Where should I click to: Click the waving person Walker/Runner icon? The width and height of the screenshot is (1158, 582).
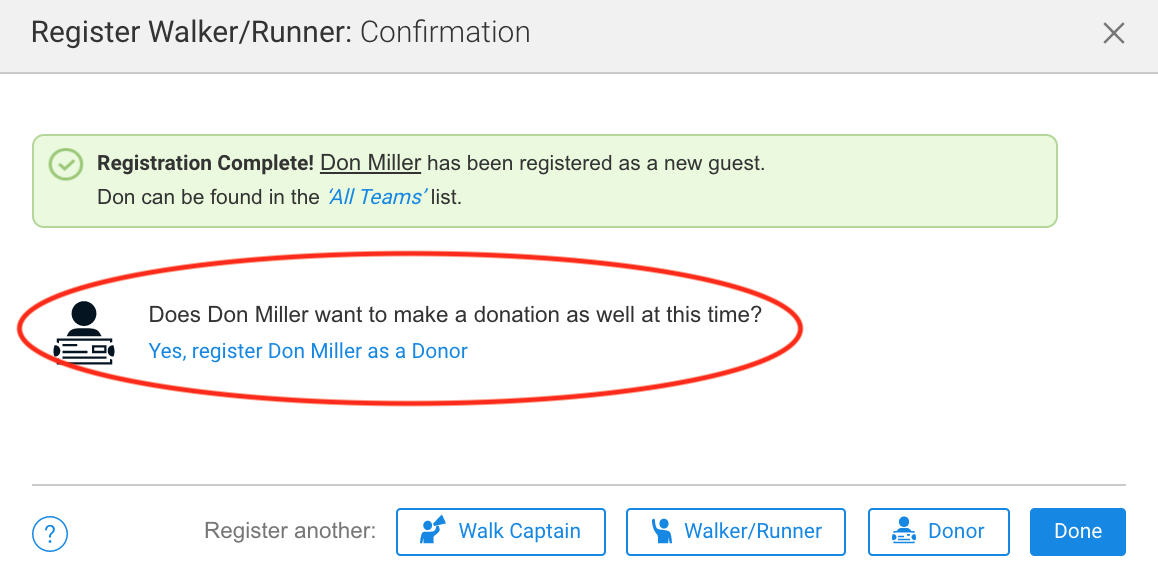(x=661, y=531)
